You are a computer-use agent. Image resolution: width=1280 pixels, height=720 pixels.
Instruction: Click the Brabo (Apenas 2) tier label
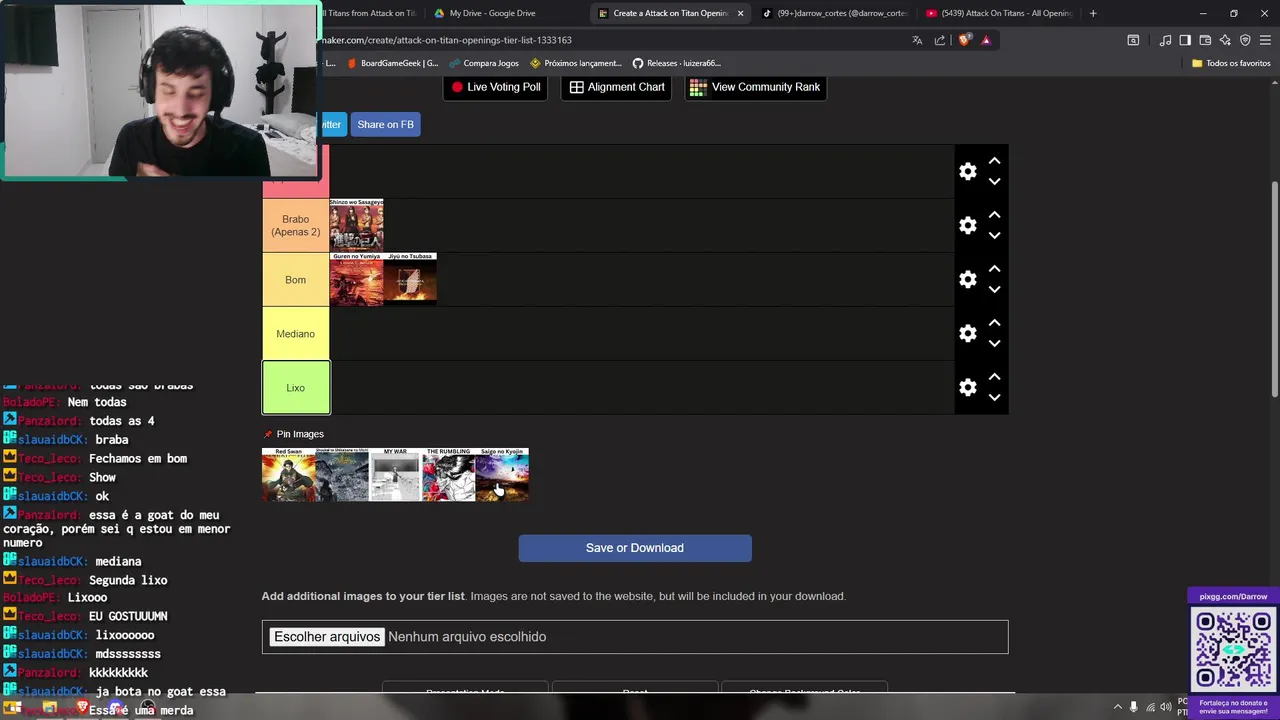coord(295,226)
